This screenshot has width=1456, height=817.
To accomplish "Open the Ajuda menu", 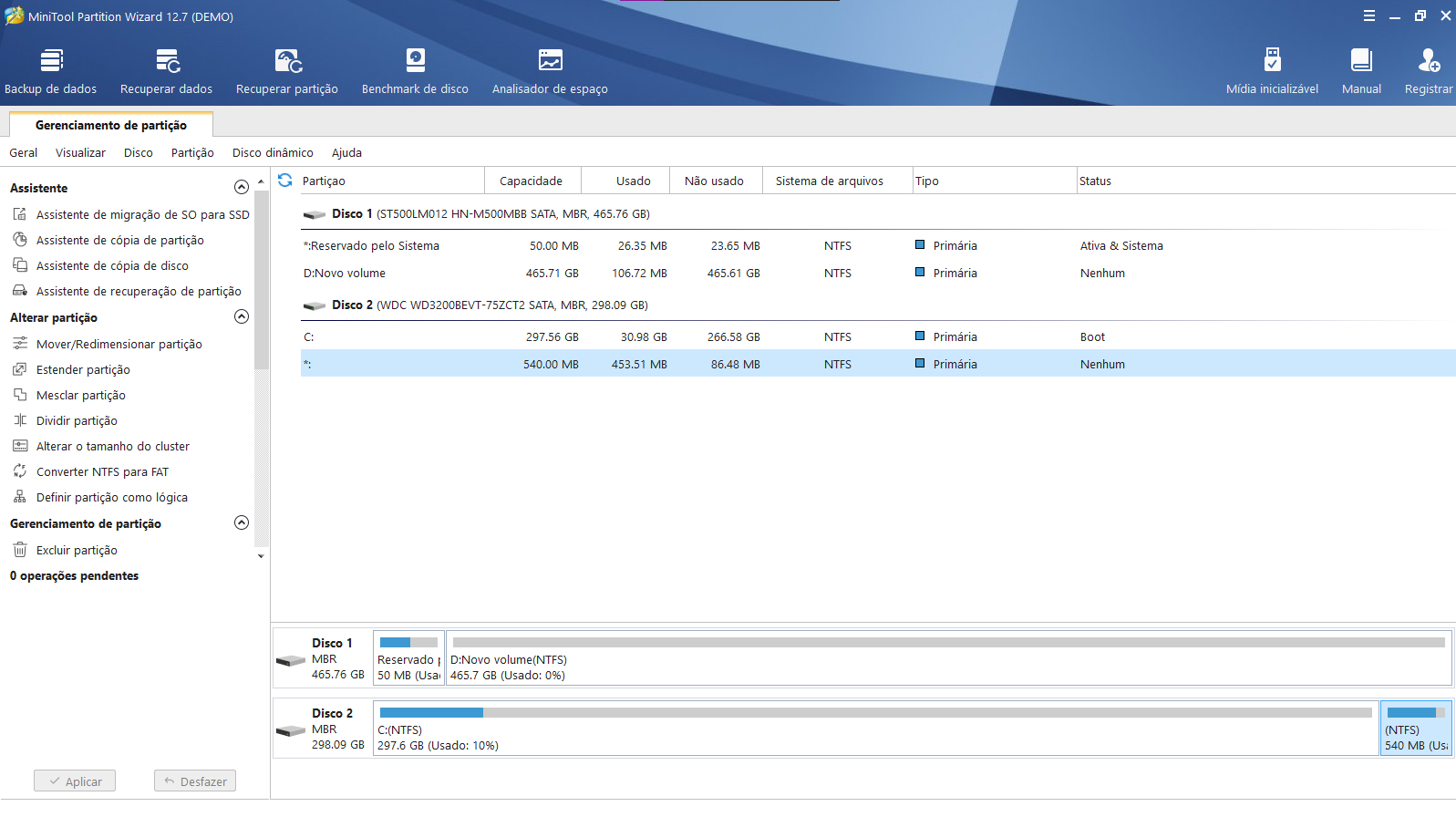I will click(346, 152).
